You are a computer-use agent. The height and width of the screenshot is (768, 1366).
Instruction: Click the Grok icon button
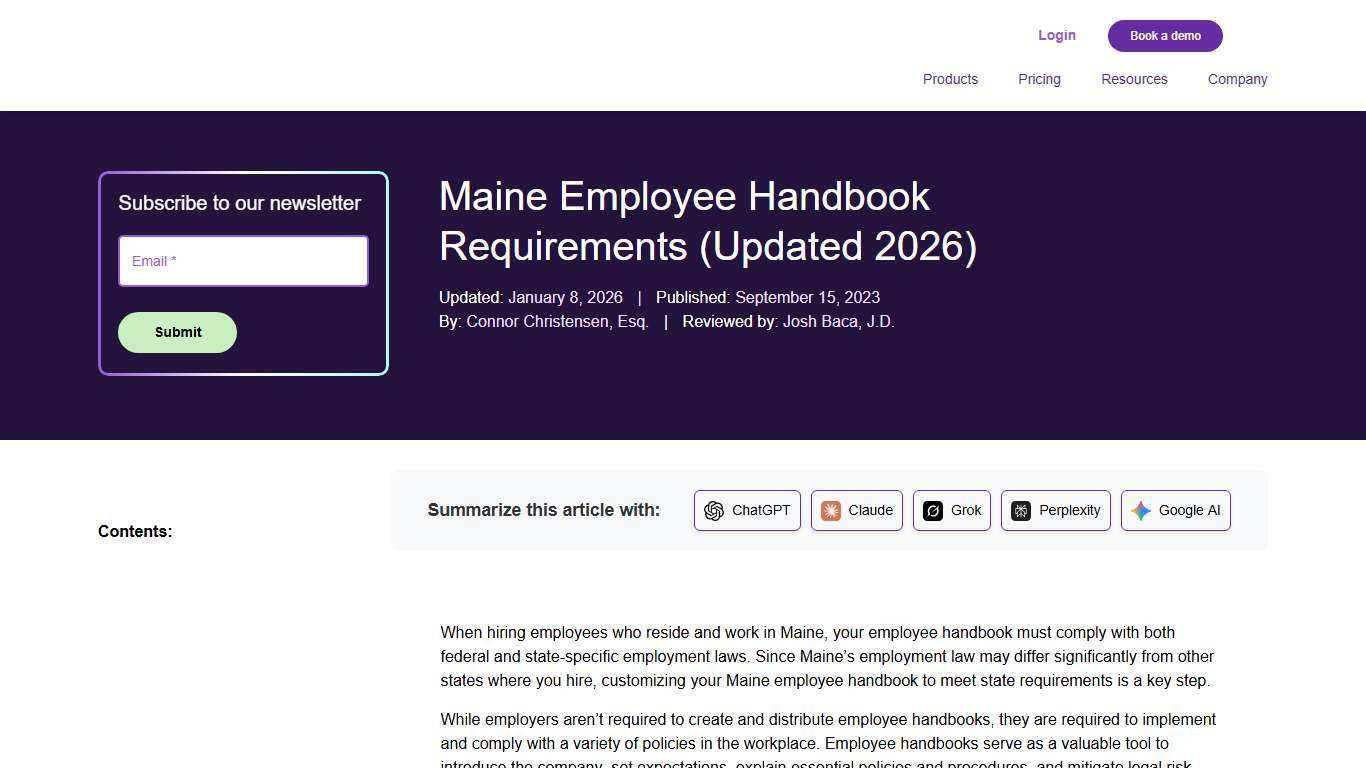(x=932, y=510)
